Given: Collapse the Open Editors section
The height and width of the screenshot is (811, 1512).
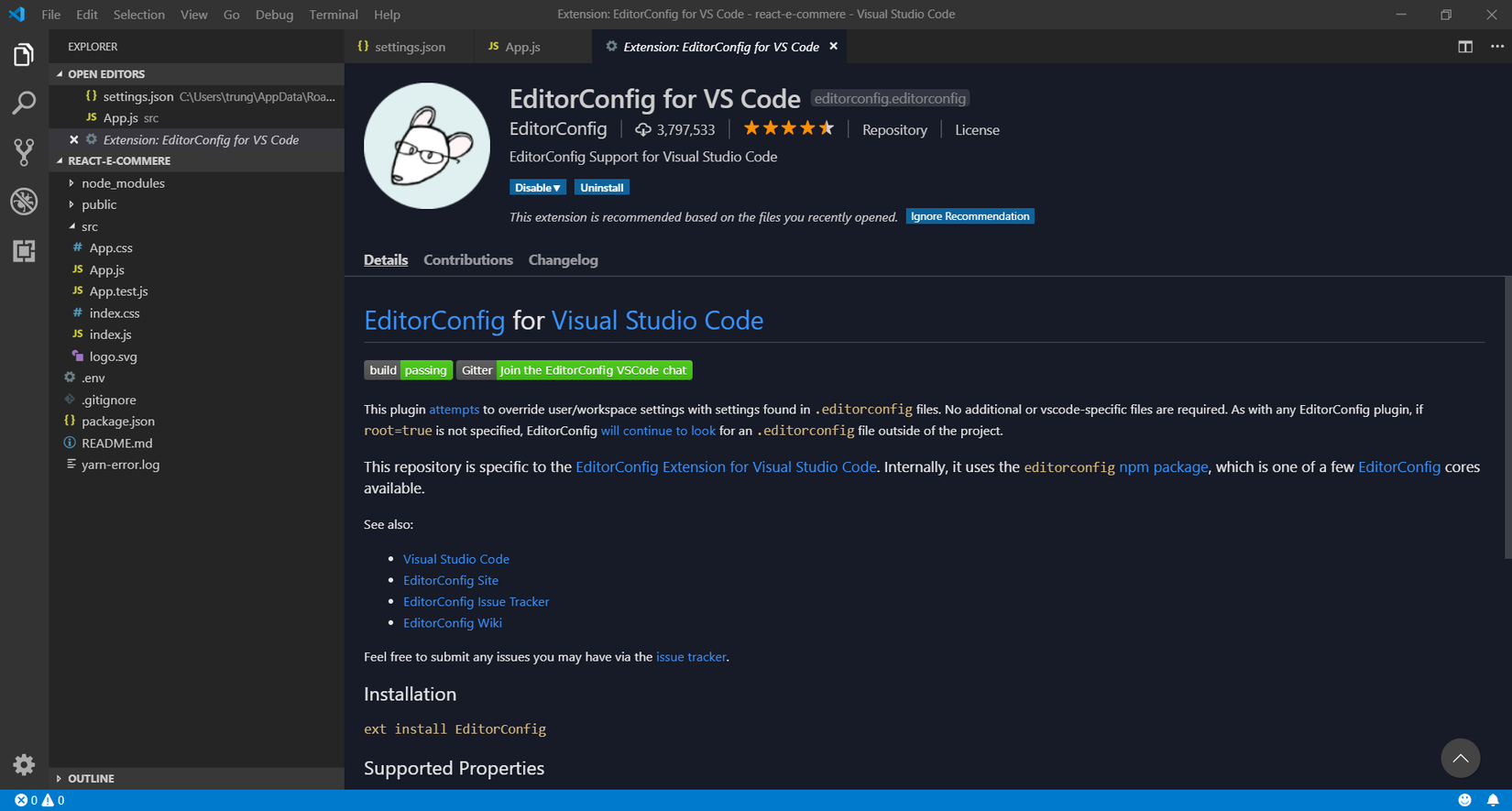Looking at the screenshot, I should pos(60,74).
